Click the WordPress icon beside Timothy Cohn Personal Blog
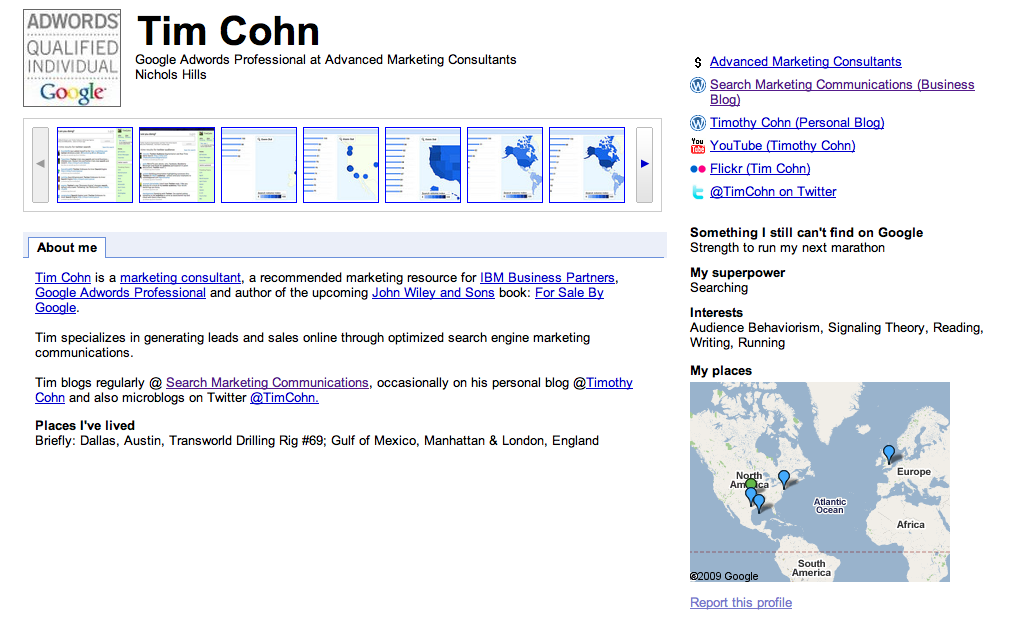 coord(698,123)
